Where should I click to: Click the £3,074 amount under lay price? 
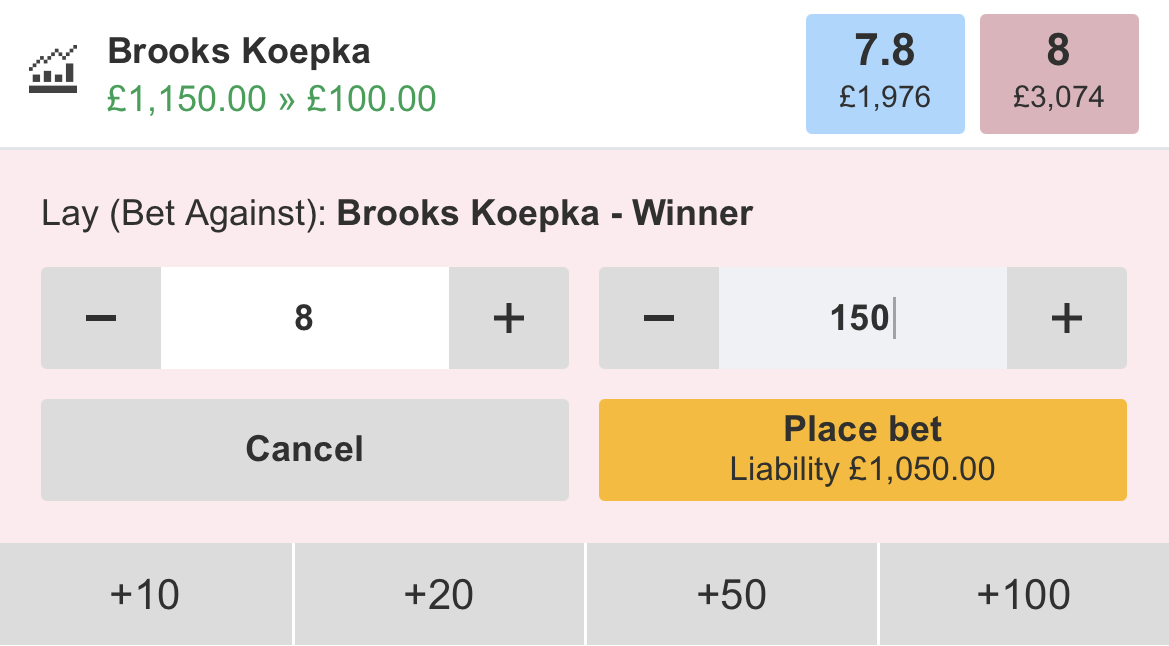[x=1059, y=97]
